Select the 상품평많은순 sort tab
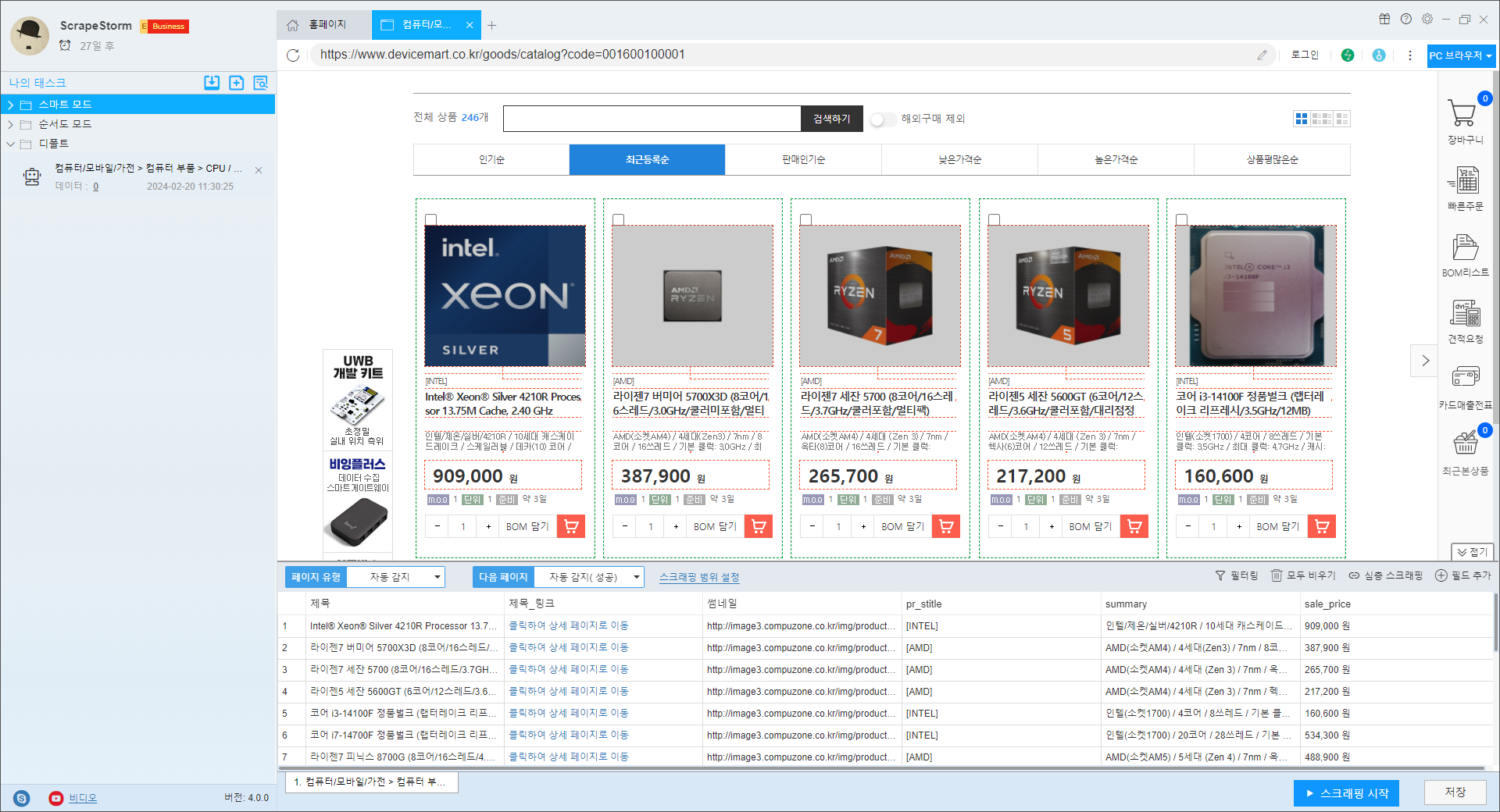The height and width of the screenshot is (812, 1500). tap(1273, 159)
